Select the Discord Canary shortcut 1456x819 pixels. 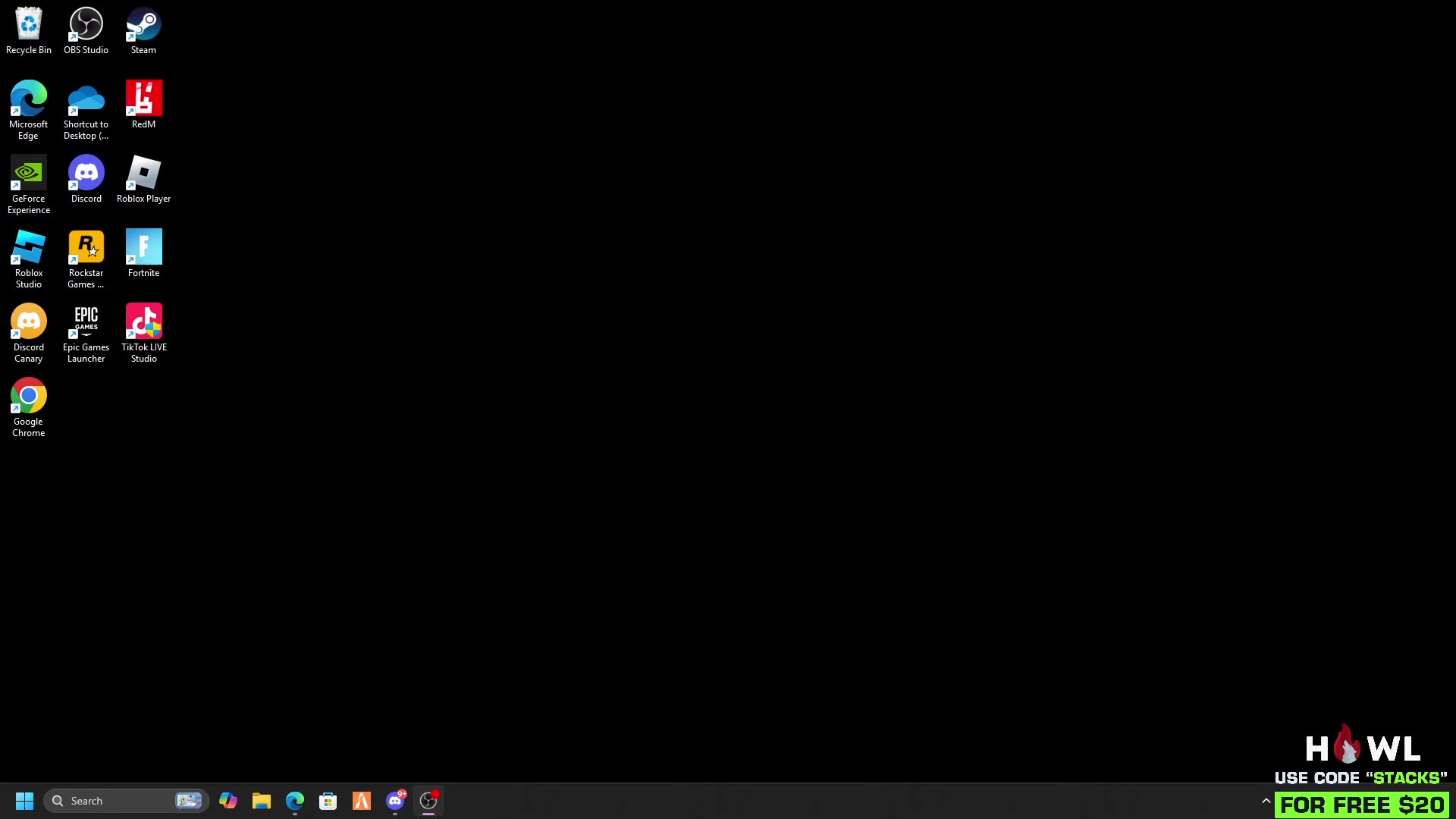(28, 322)
